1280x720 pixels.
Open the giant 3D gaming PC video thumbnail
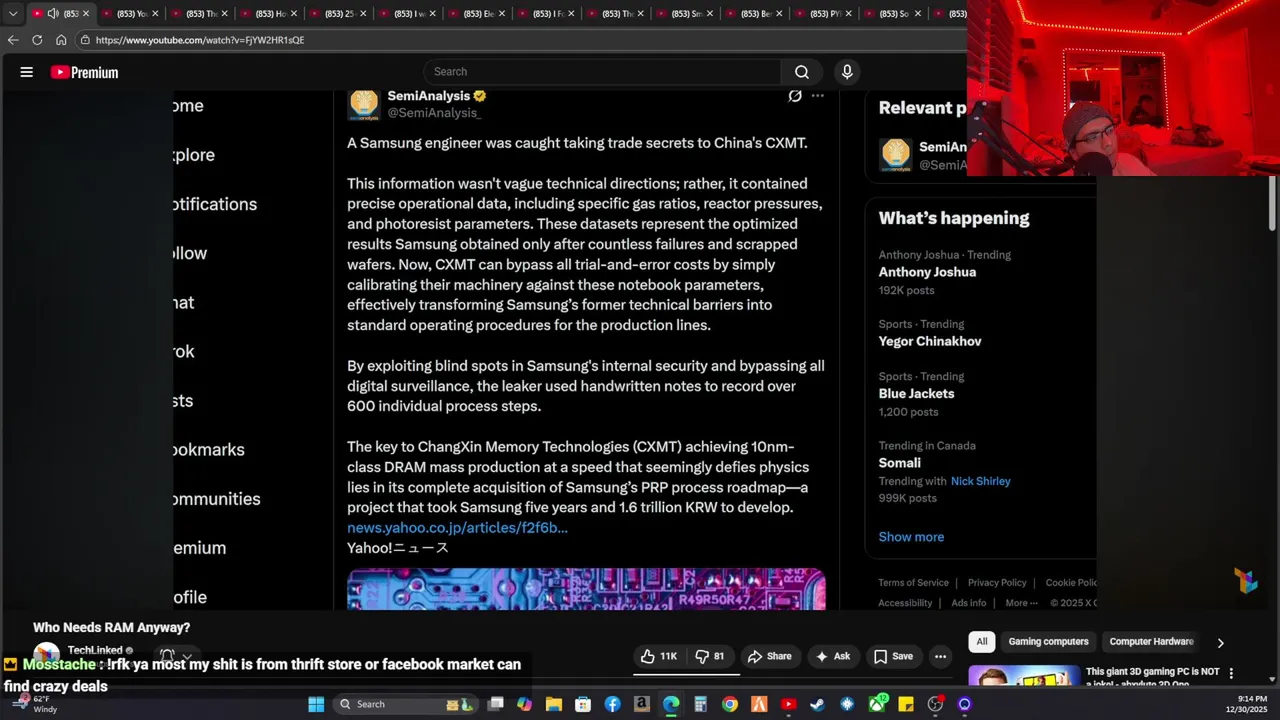pos(1025,677)
